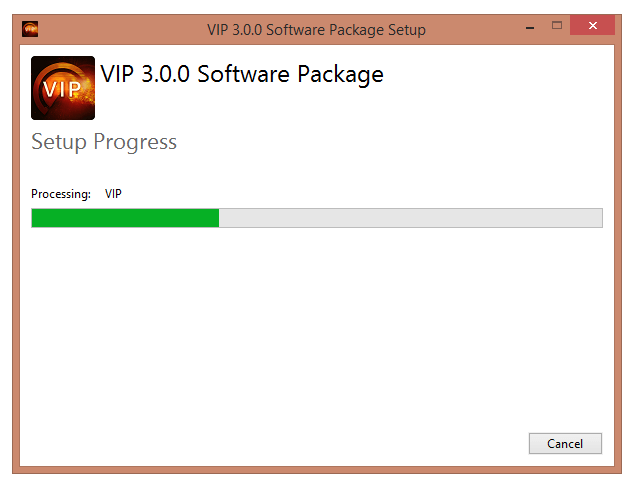Cancel the VIP setup installation
640x490 pixels.
[x=565, y=443]
